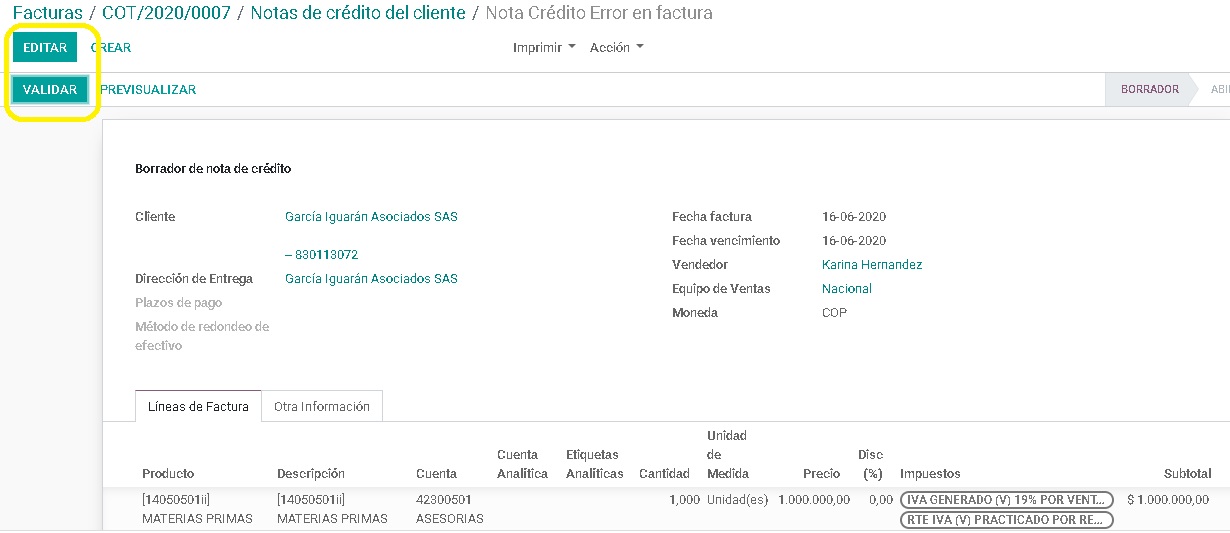
Task: Click the EDITAR button
Action: 45,47
